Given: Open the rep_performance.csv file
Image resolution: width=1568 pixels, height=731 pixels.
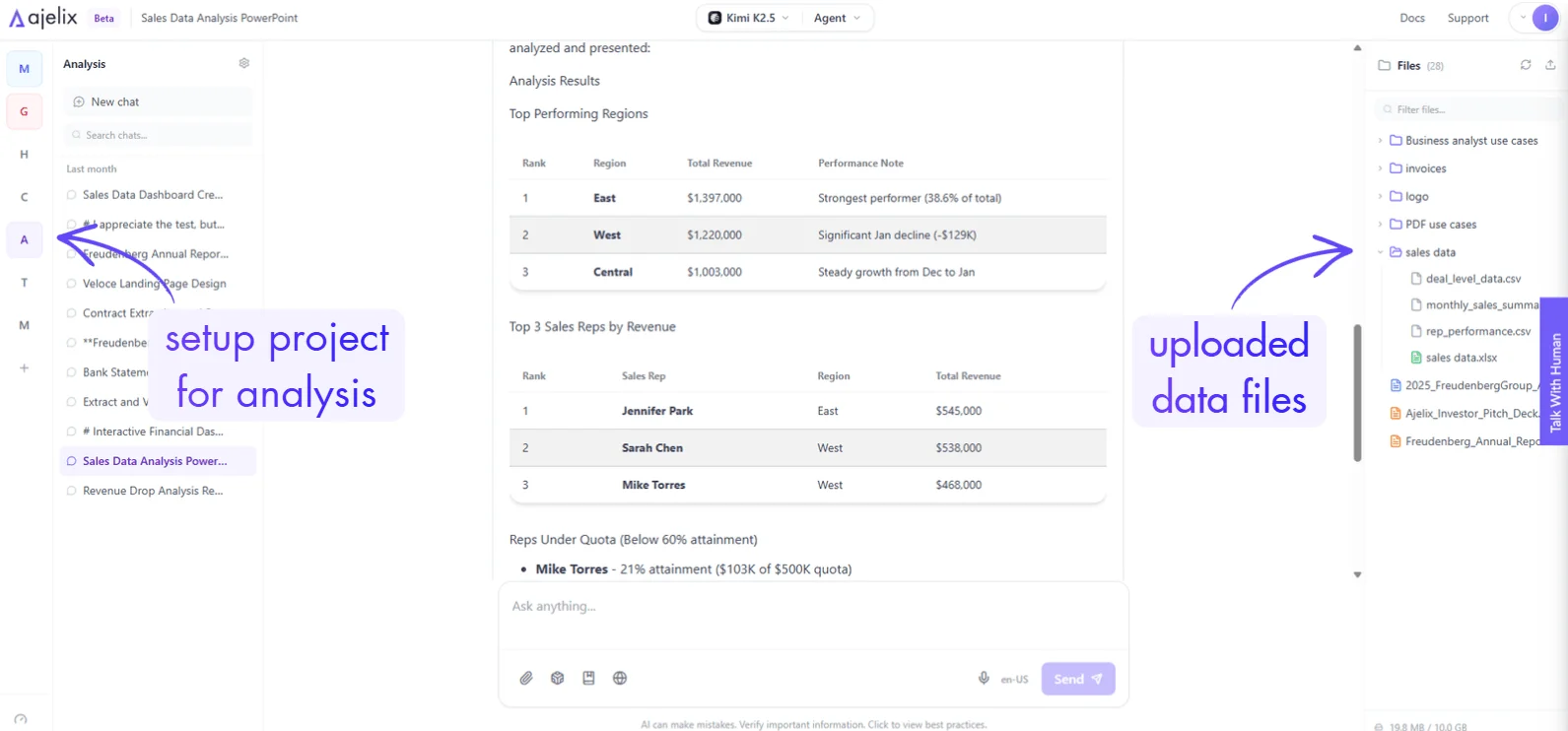Looking at the screenshot, I should [x=1477, y=332].
